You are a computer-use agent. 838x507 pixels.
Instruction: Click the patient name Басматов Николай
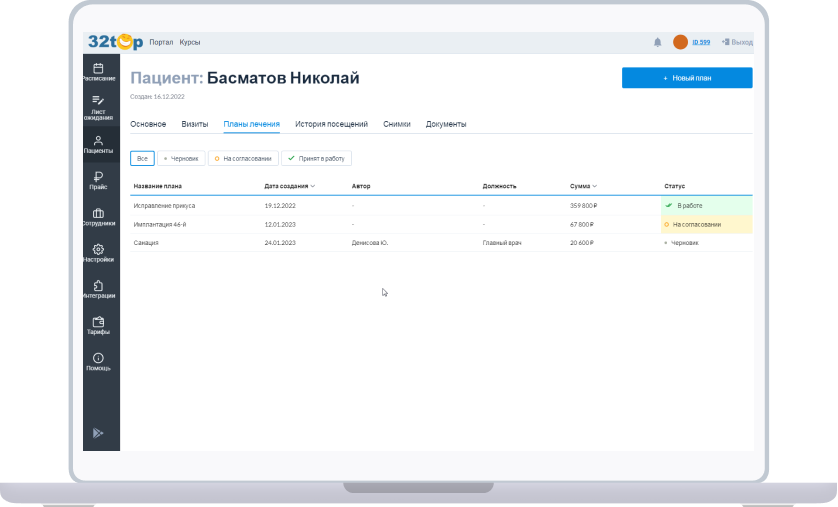283,78
